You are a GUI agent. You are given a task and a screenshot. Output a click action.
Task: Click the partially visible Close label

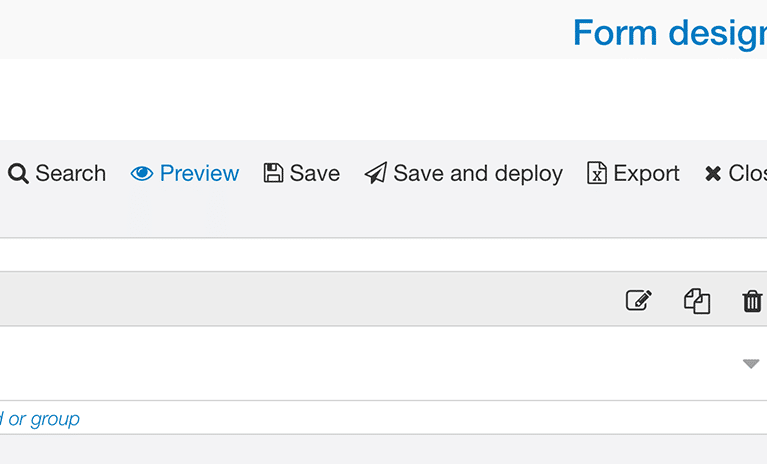[747, 174]
